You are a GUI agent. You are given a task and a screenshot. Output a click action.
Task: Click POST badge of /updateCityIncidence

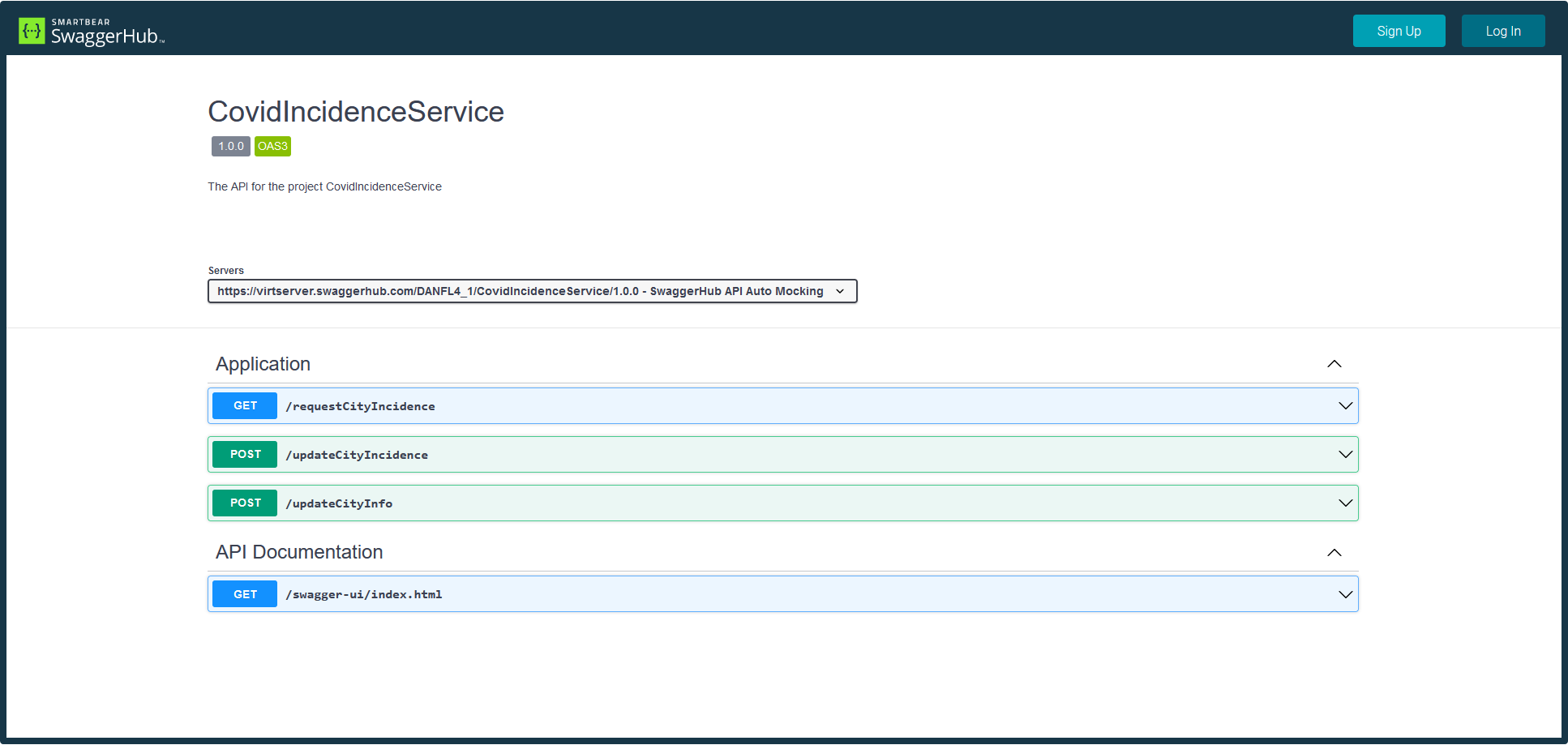click(x=245, y=454)
